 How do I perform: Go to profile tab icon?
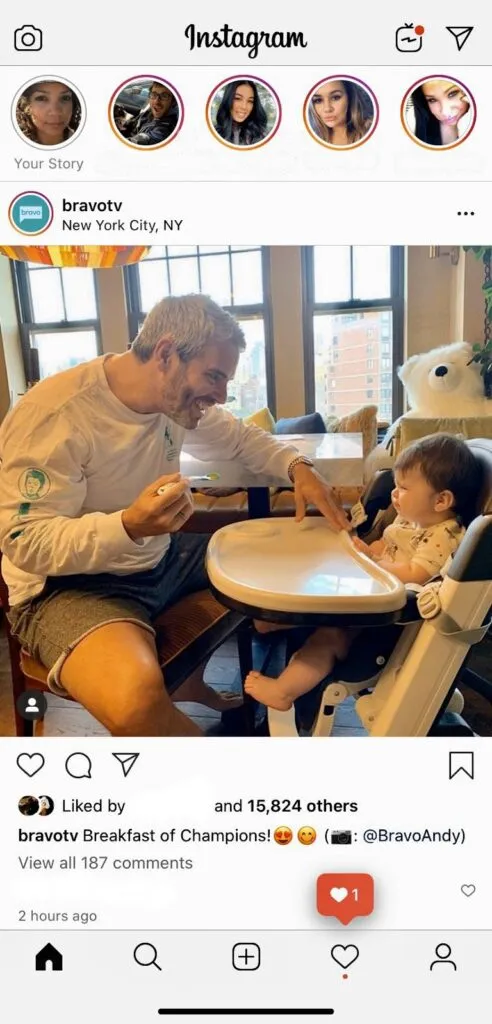443,957
